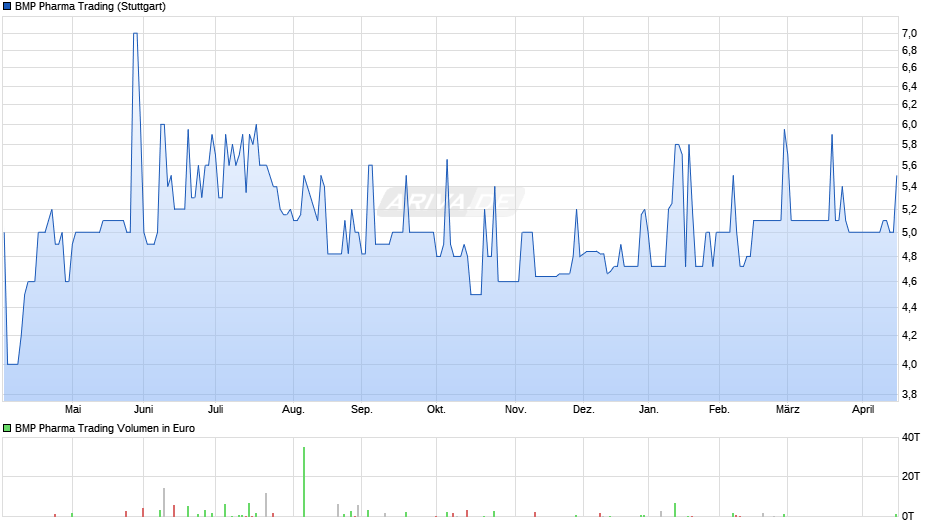Click the 'Juli' month label
940x526 pixels.
tap(215, 409)
